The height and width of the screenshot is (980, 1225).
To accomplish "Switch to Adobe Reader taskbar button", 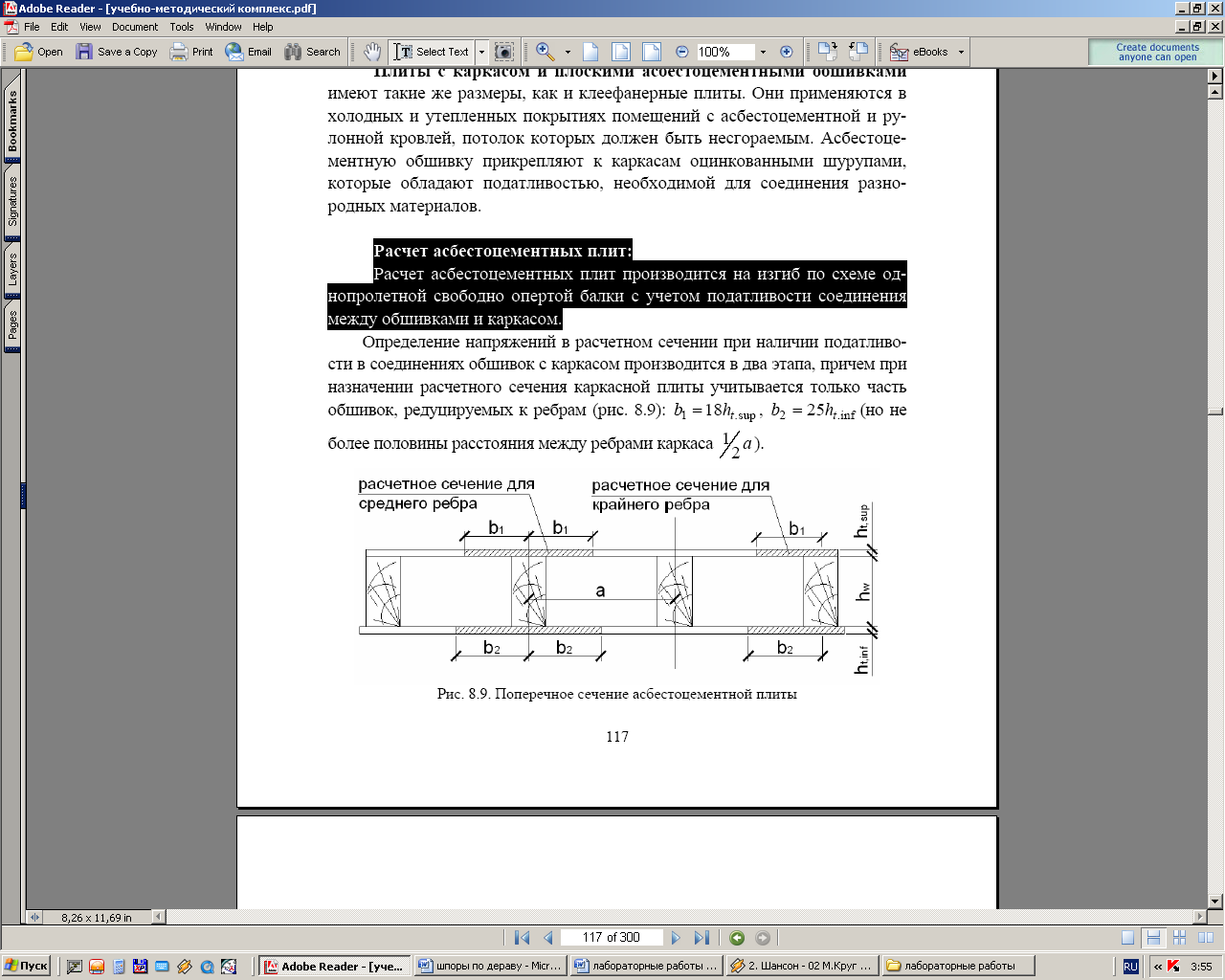I will click(334, 966).
